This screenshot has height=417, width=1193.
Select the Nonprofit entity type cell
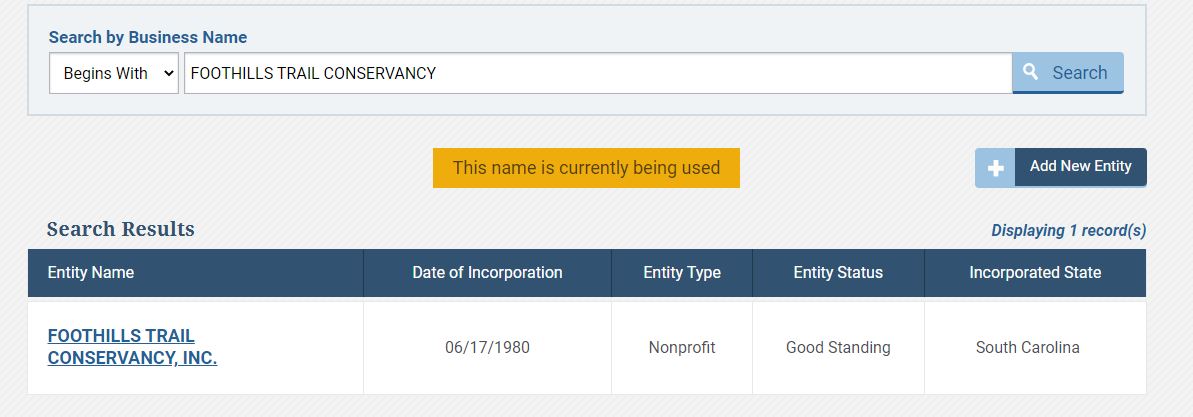click(682, 348)
